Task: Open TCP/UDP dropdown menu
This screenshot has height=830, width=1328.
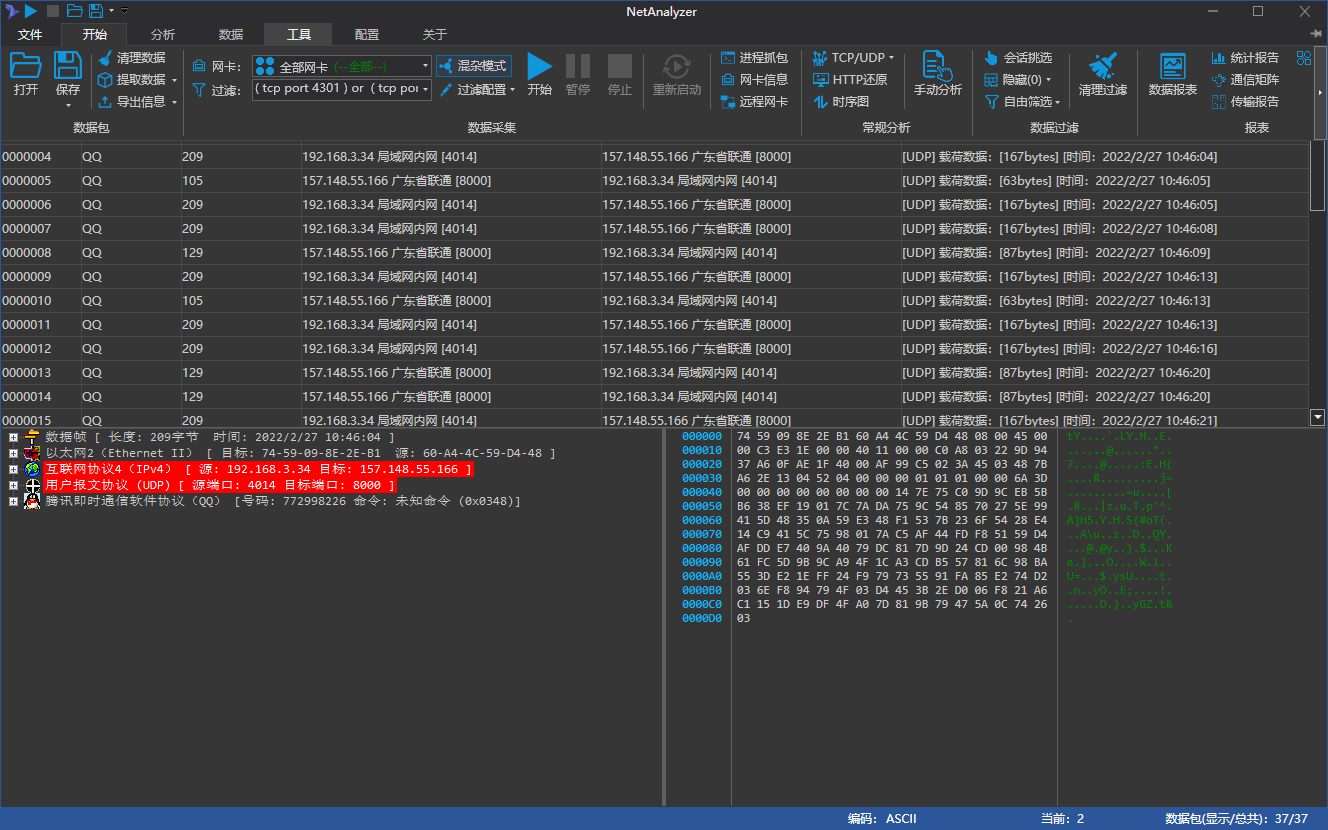Action: click(891, 58)
